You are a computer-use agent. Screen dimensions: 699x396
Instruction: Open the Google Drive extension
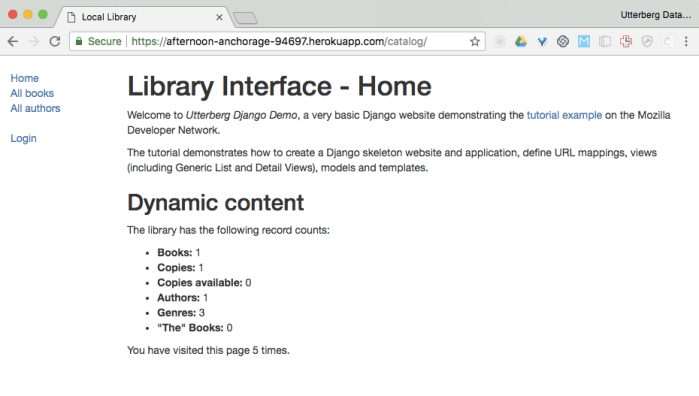click(x=521, y=41)
